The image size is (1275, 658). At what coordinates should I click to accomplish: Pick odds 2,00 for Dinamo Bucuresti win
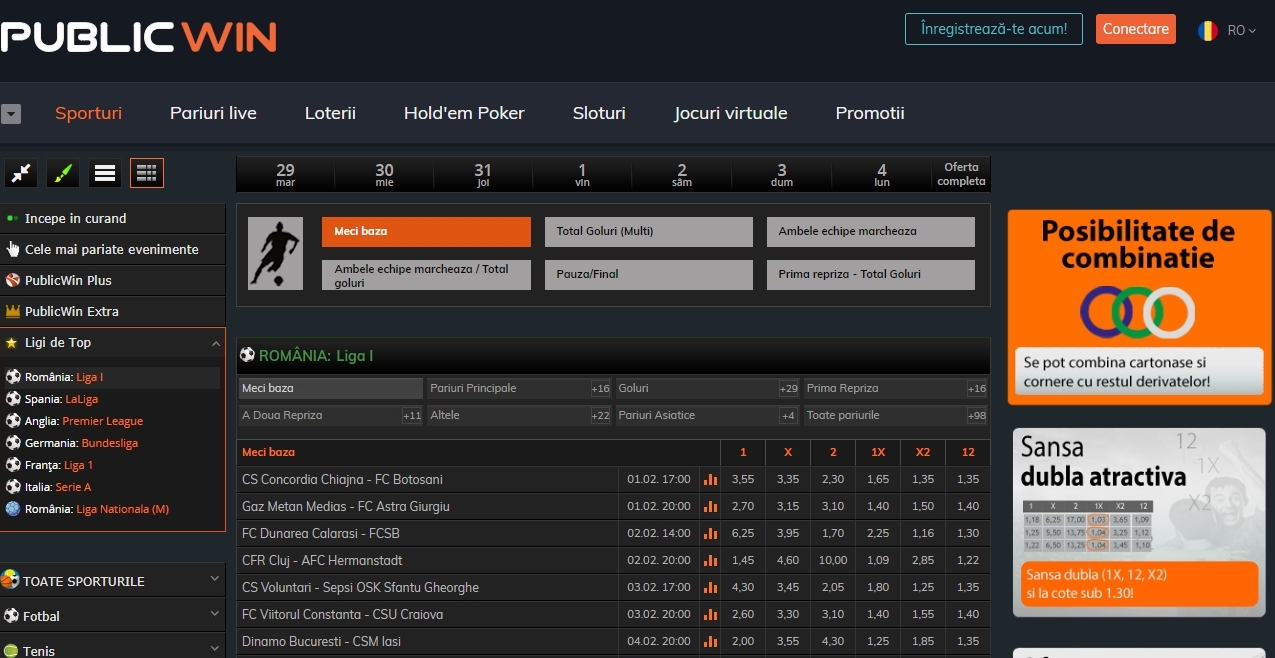coord(743,642)
